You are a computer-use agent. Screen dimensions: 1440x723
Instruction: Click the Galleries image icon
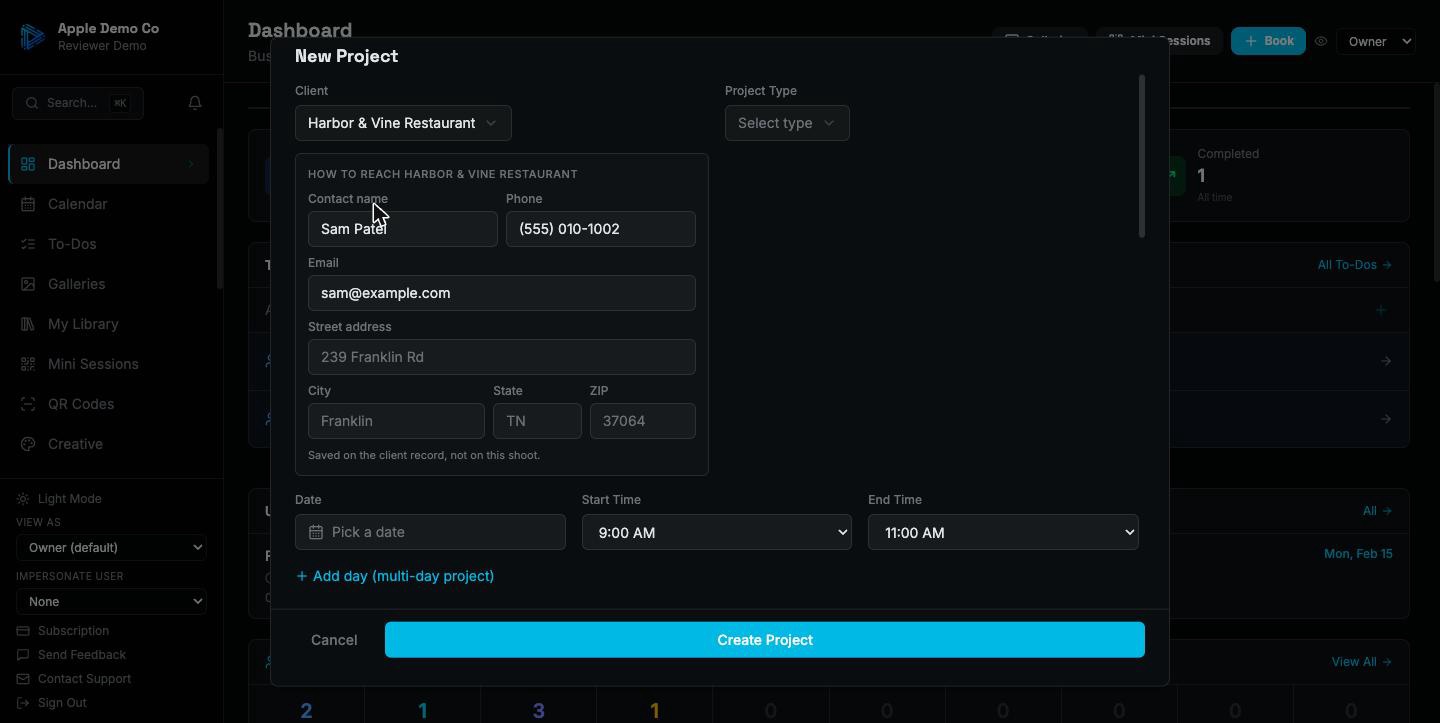click(28, 284)
